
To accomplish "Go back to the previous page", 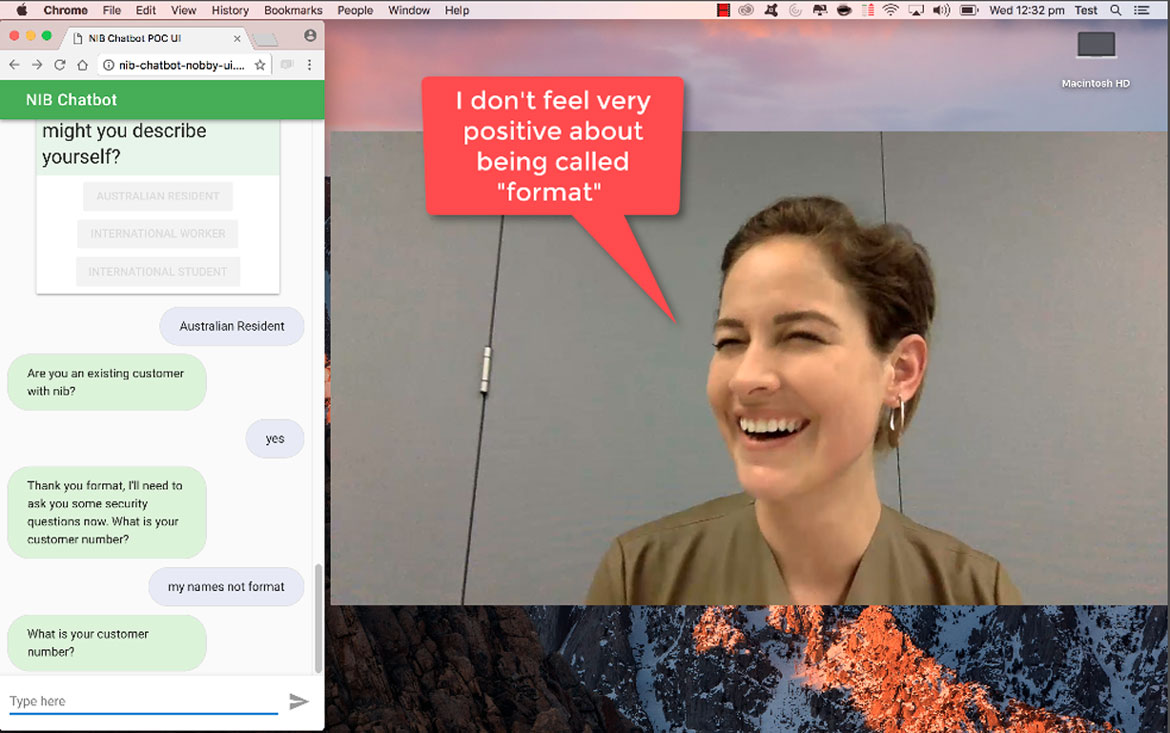I will (x=14, y=65).
